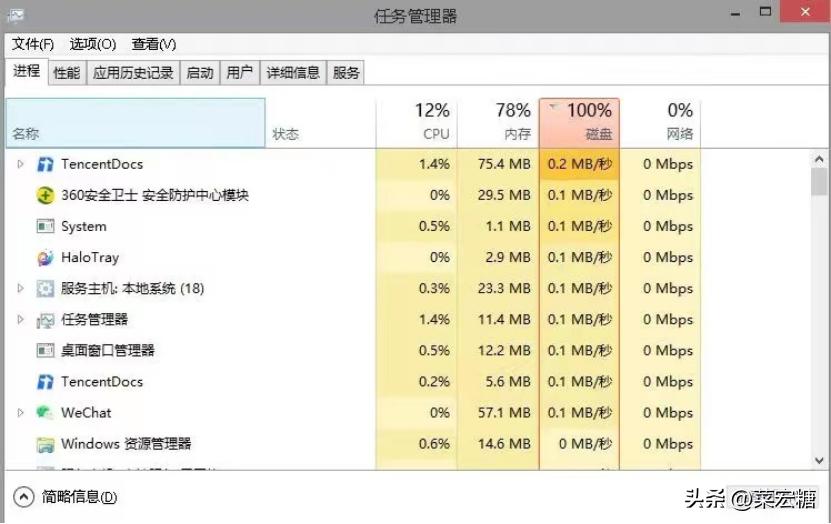Click the process list scrollbar up arrow

coord(819,158)
